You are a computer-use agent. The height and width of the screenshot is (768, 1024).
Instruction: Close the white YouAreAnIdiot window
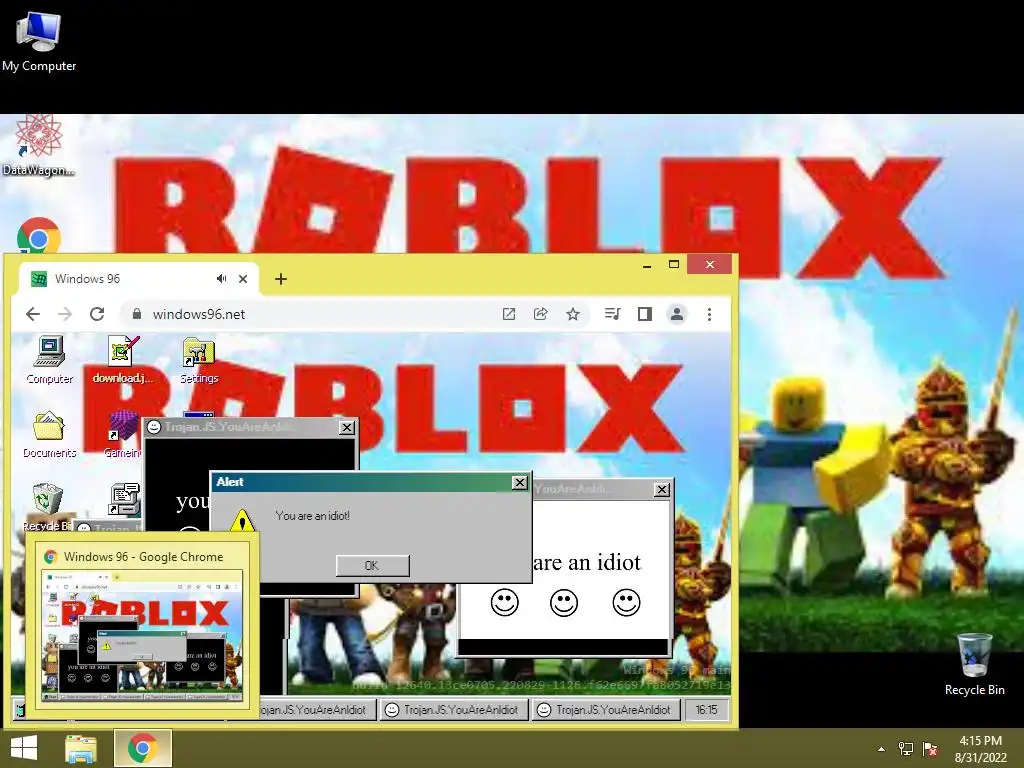tap(662, 490)
